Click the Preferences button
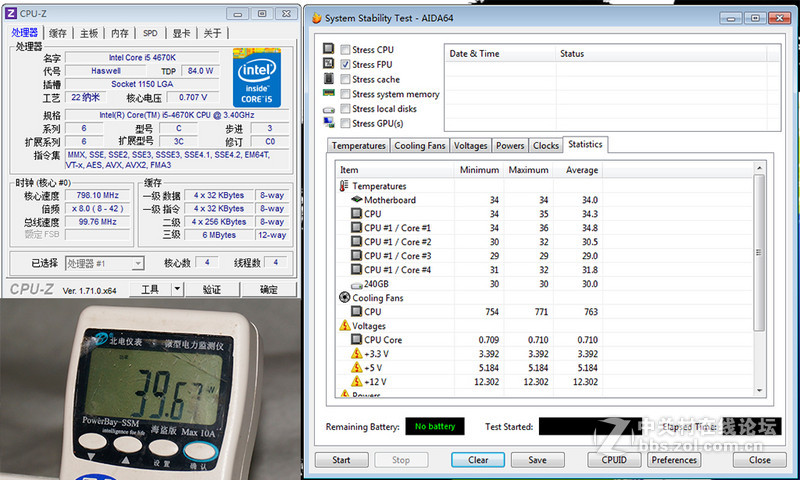This screenshot has width=800, height=480. 673,460
